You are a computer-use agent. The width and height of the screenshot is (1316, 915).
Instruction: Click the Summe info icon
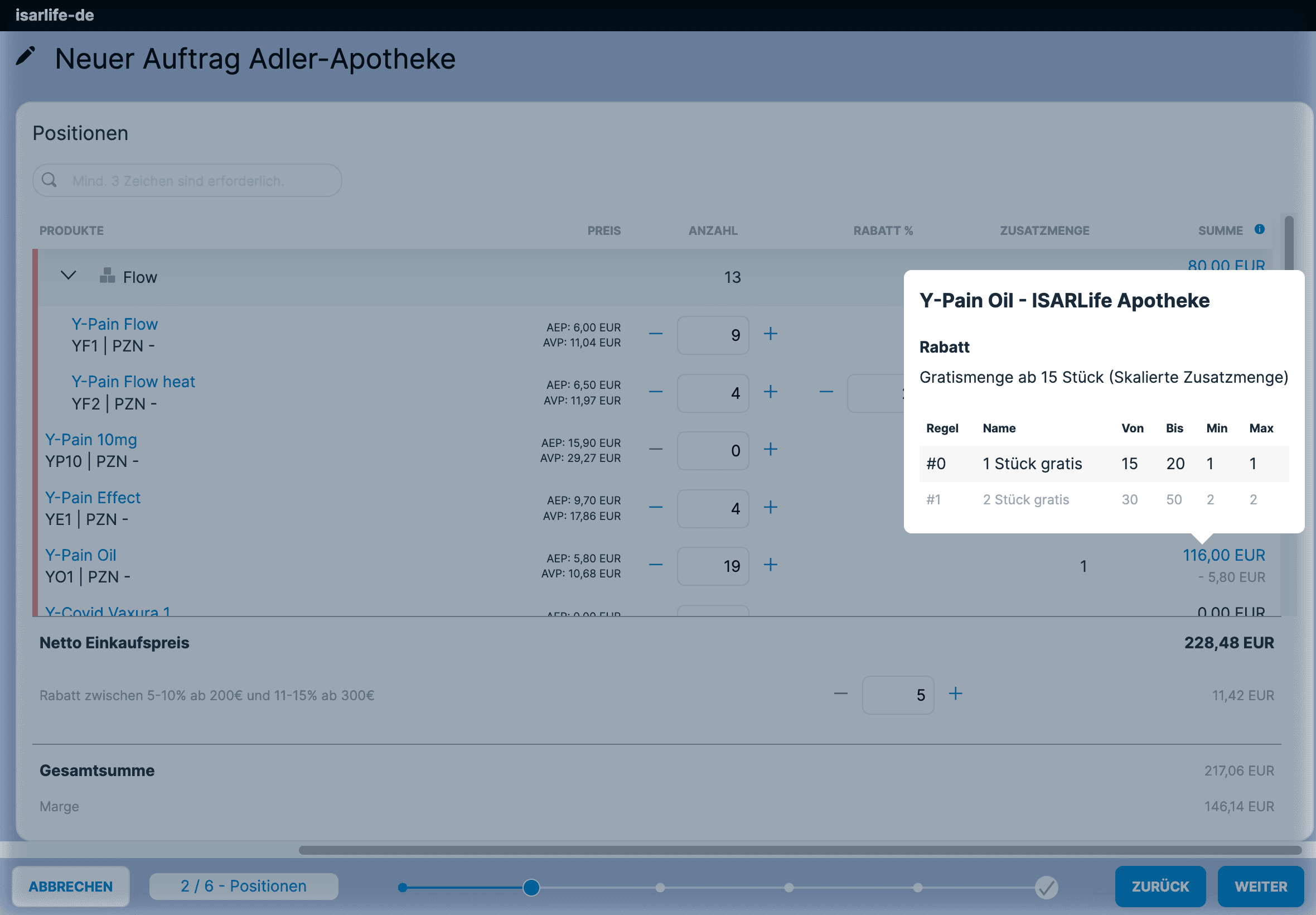click(1259, 229)
